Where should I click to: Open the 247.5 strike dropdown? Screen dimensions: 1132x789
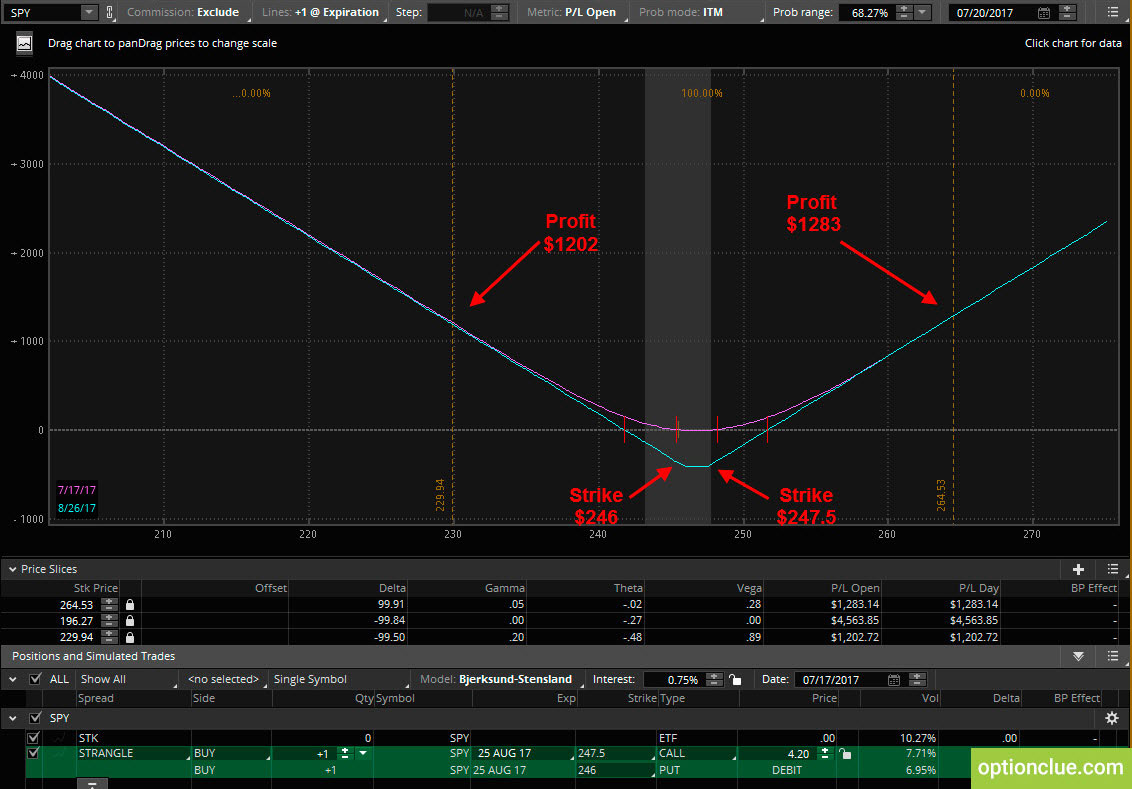coord(616,753)
